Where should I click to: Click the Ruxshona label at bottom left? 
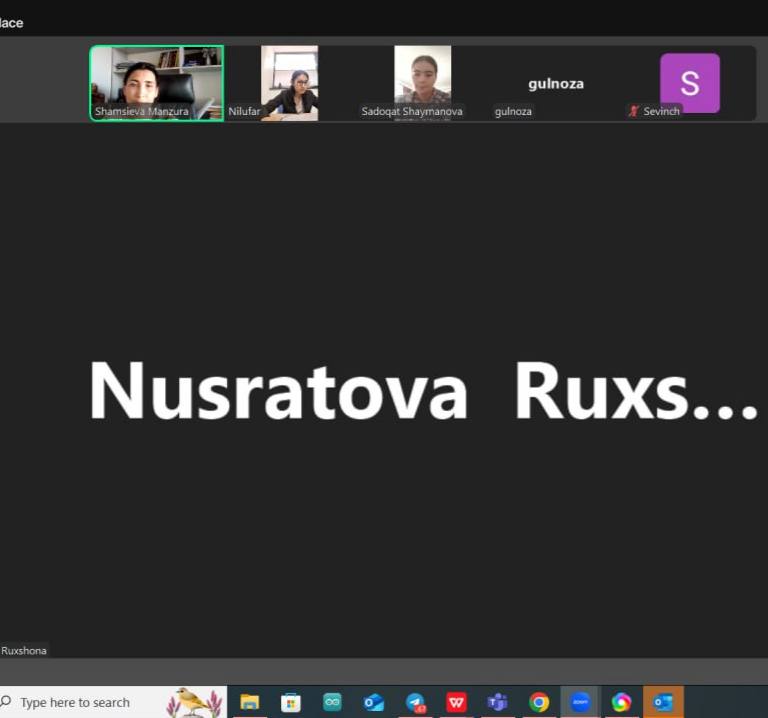[x=24, y=650]
